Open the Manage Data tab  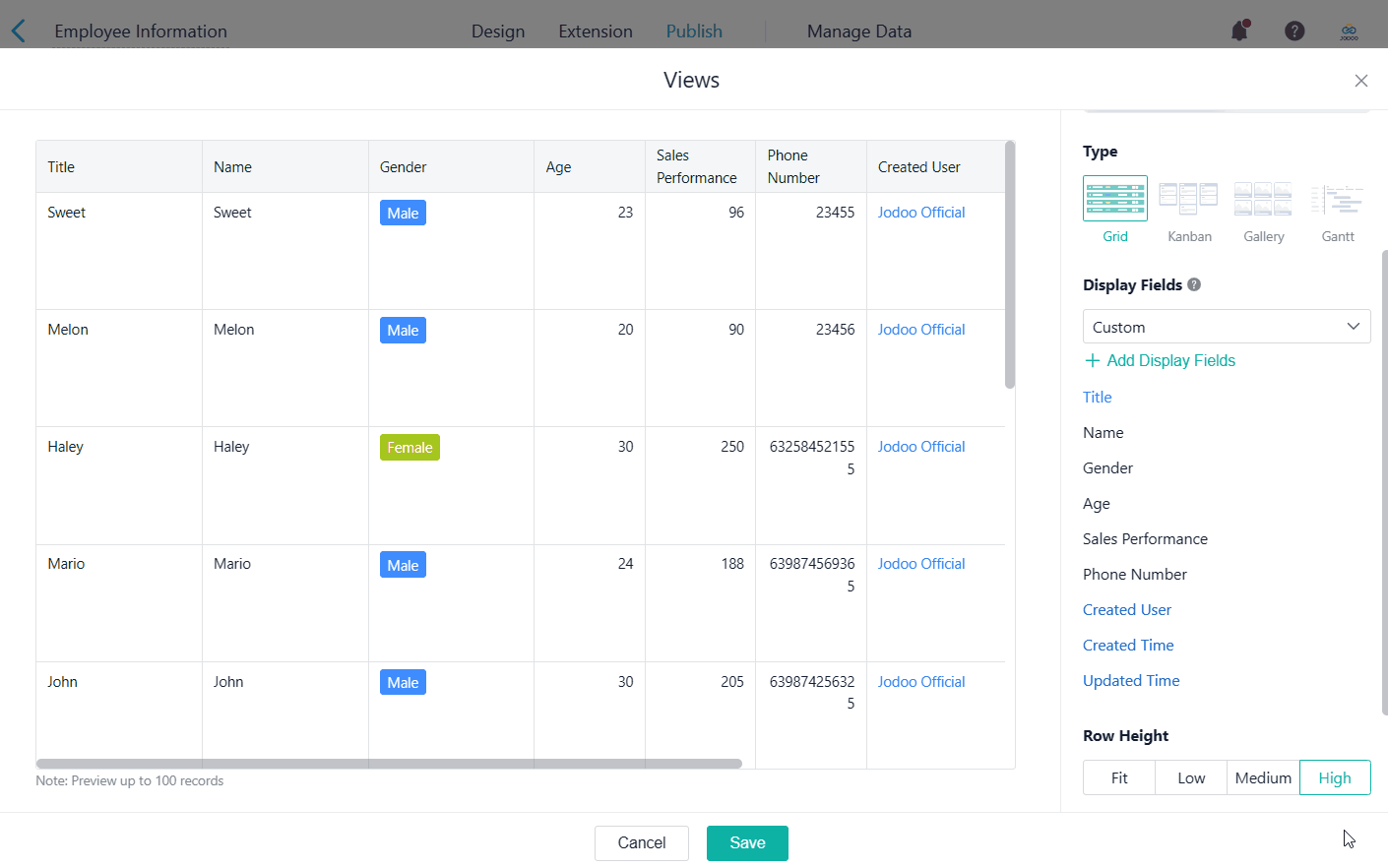click(858, 31)
